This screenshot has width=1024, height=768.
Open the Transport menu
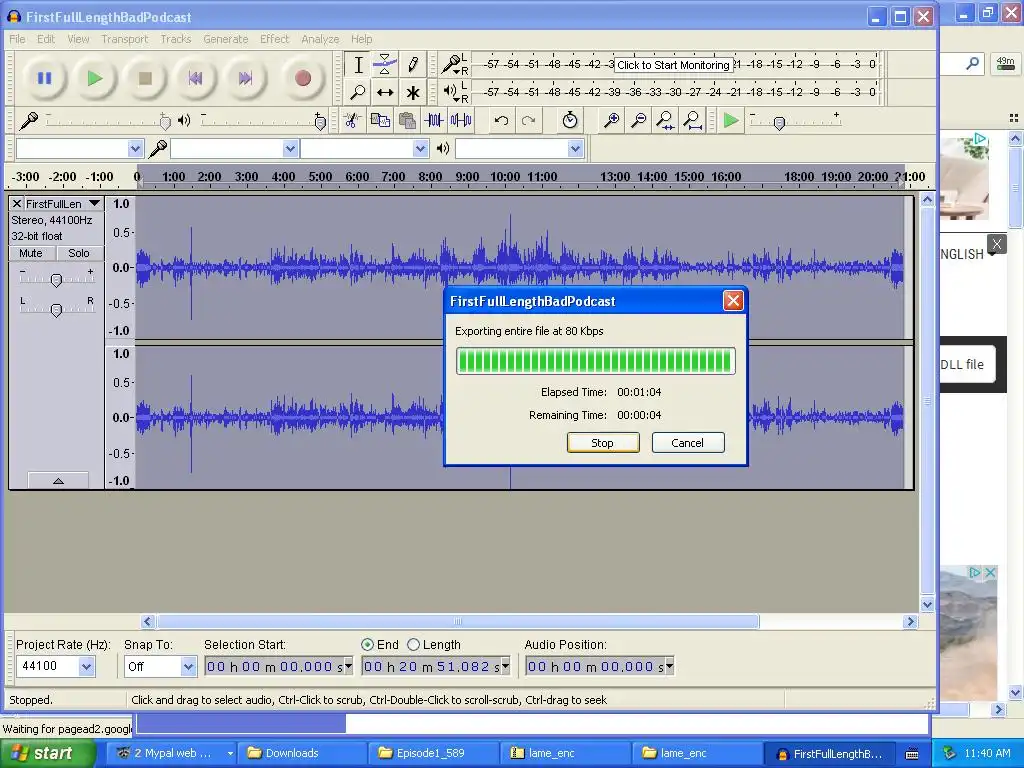(x=125, y=39)
